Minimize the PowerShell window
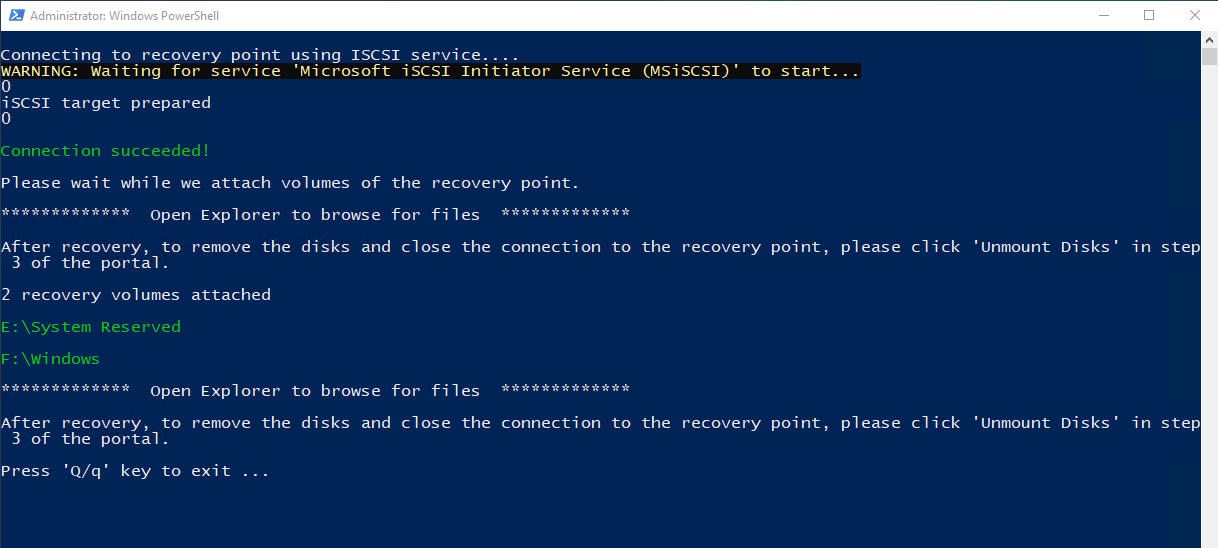1218x548 pixels. (1103, 15)
